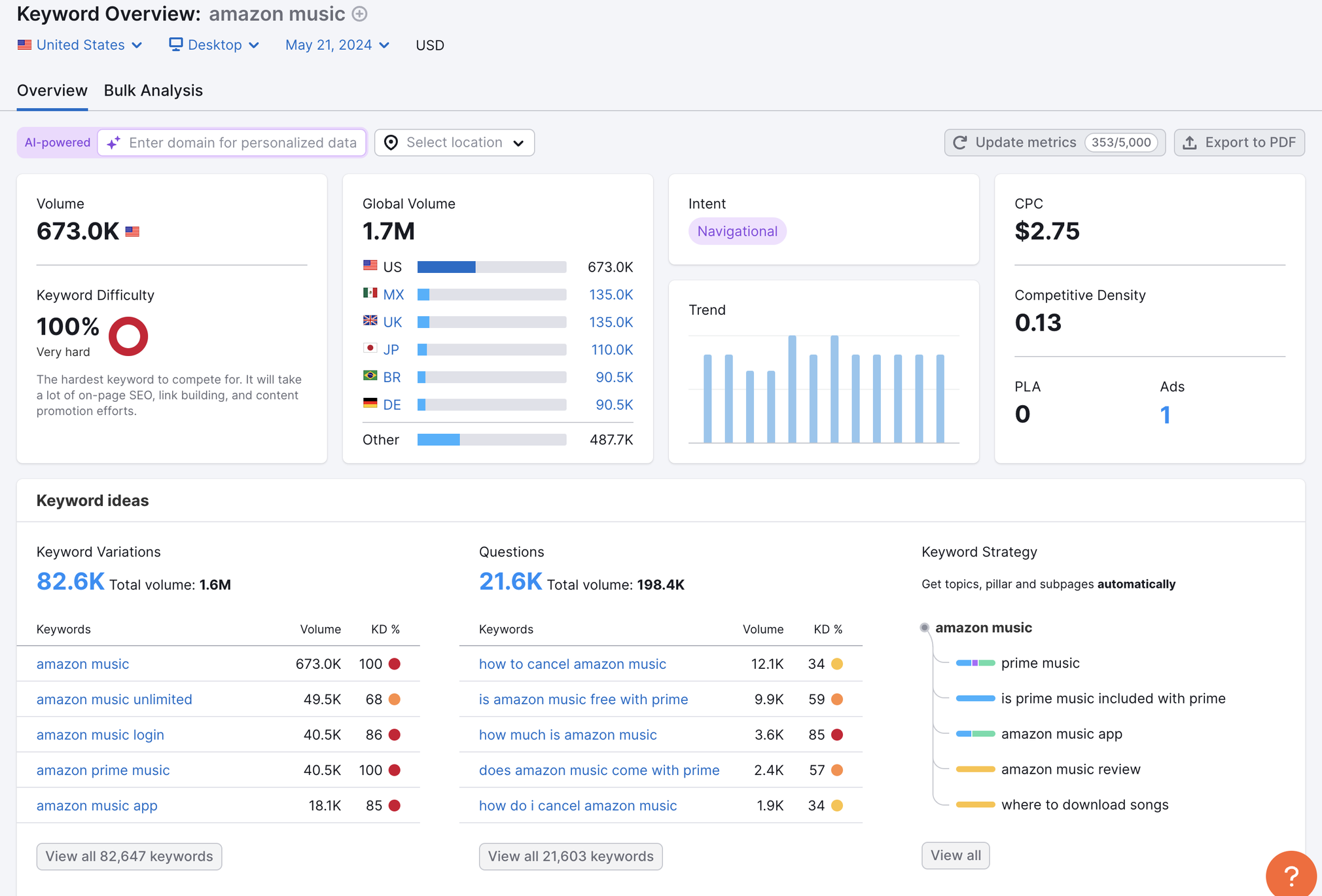Open the Desktop device dropdown
The image size is (1322, 896).
[x=214, y=45]
